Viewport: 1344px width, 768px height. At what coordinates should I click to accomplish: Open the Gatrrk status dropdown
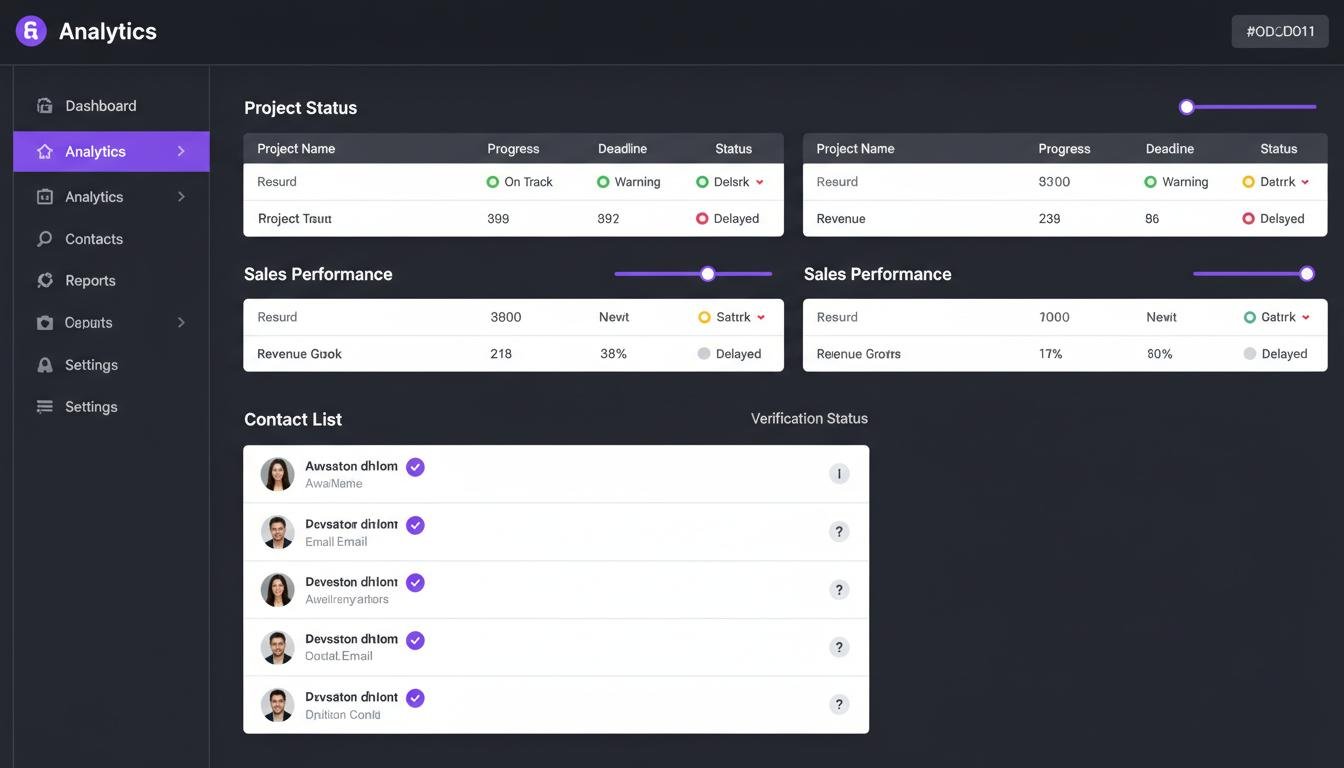[1305, 317]
